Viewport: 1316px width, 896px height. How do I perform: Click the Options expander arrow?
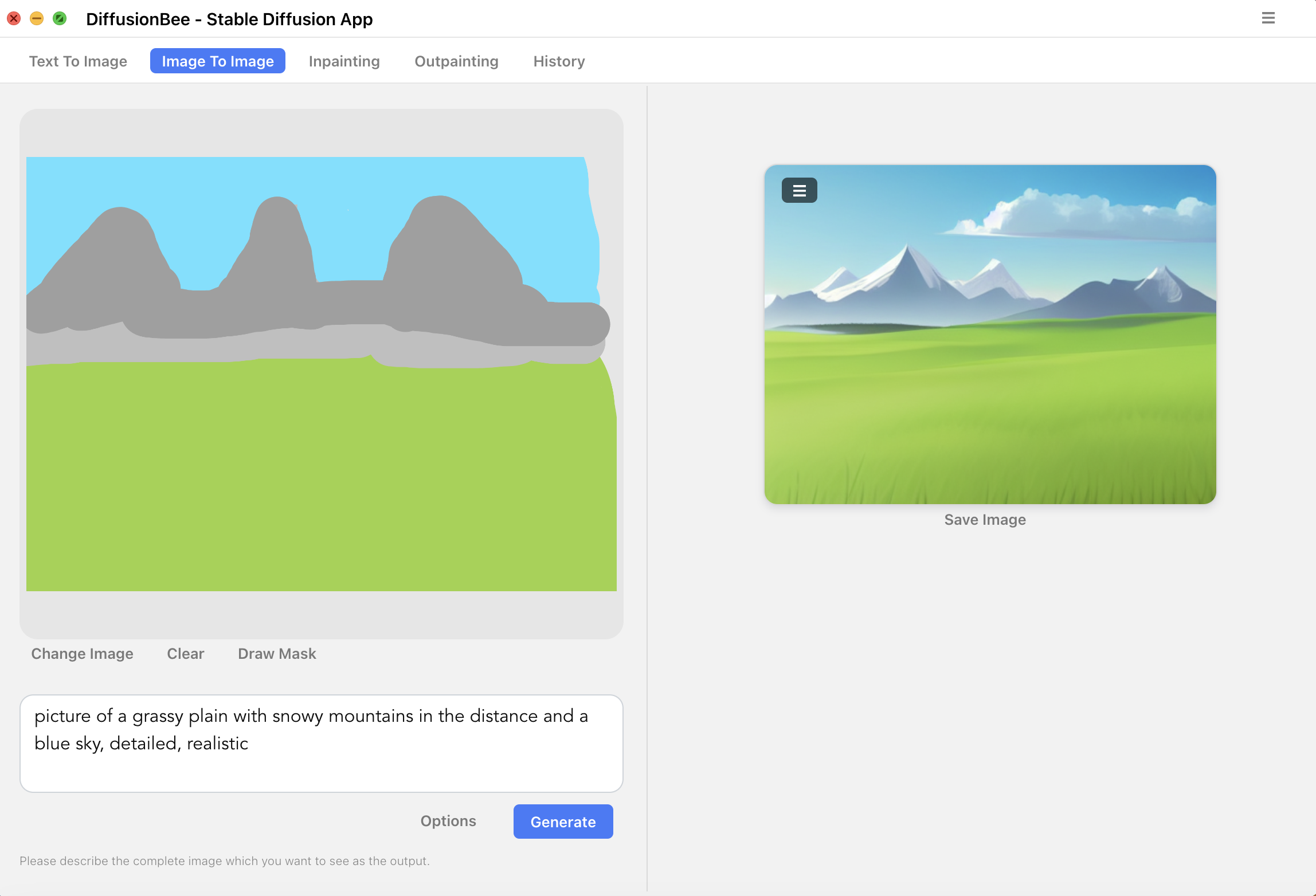[448, 821]
